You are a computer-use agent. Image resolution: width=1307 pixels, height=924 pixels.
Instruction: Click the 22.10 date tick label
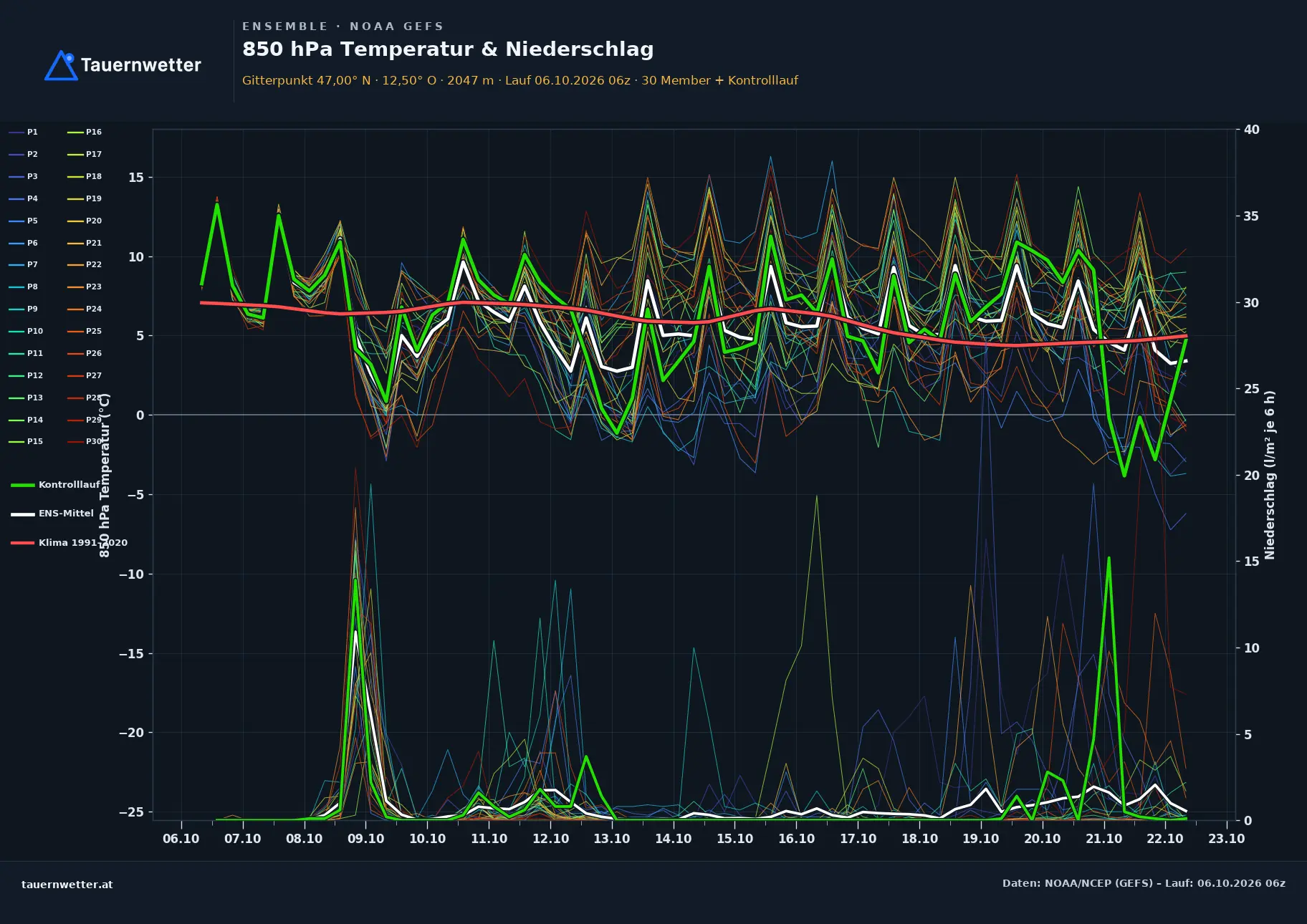pyautogui.click(x=1165, y=839)
